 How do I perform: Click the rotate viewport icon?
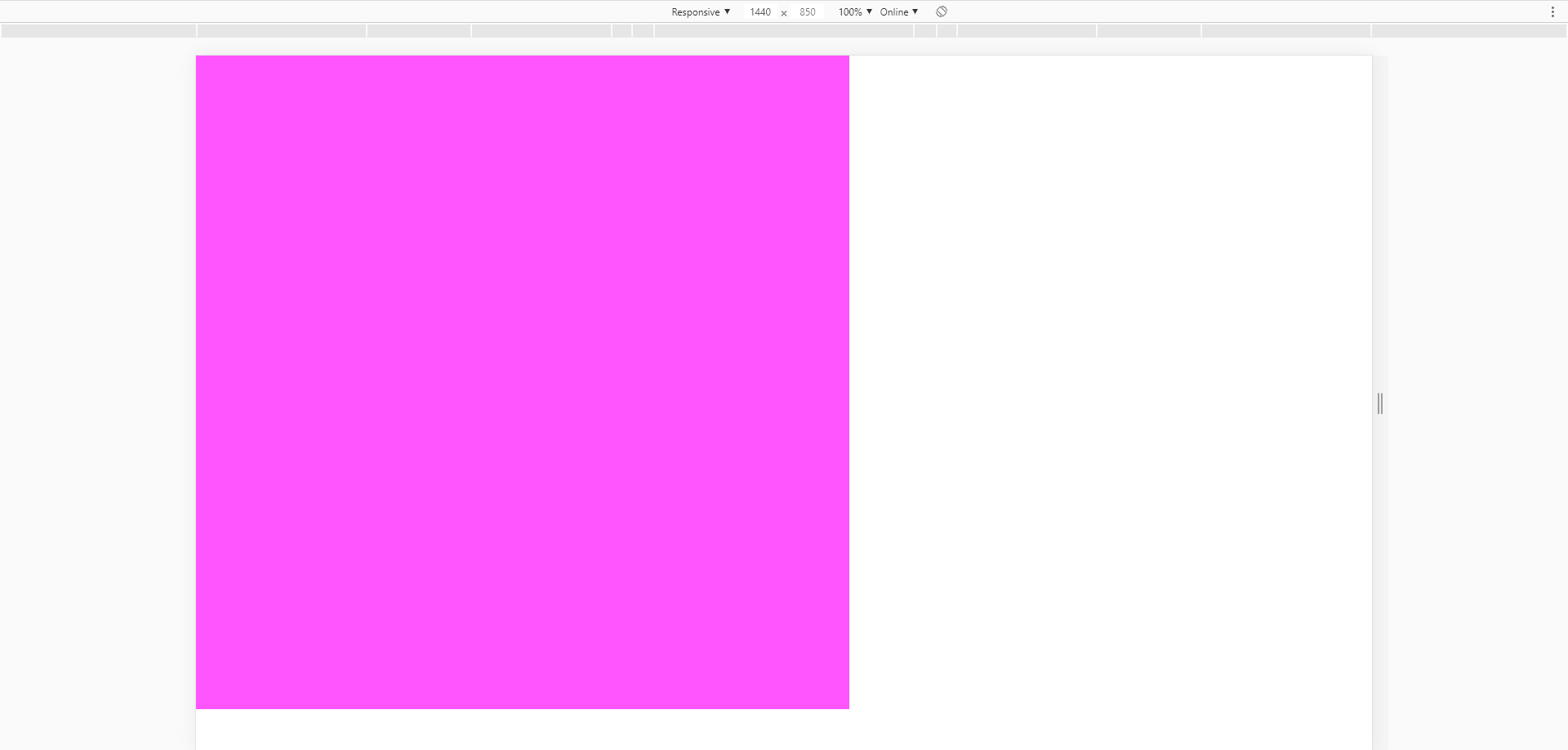942,11
